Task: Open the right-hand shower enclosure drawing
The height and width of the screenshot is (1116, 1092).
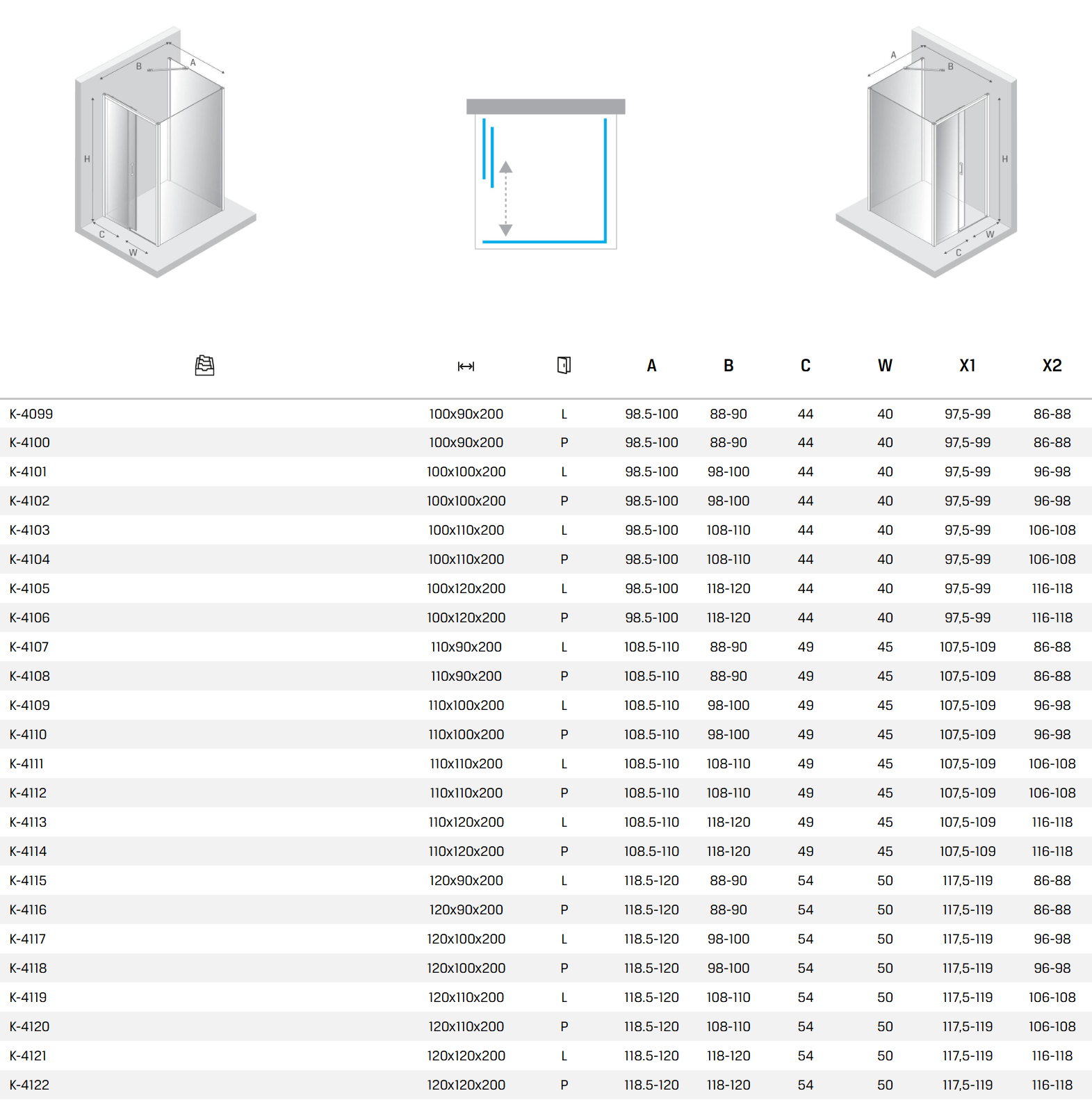Action: pos(927,153)
